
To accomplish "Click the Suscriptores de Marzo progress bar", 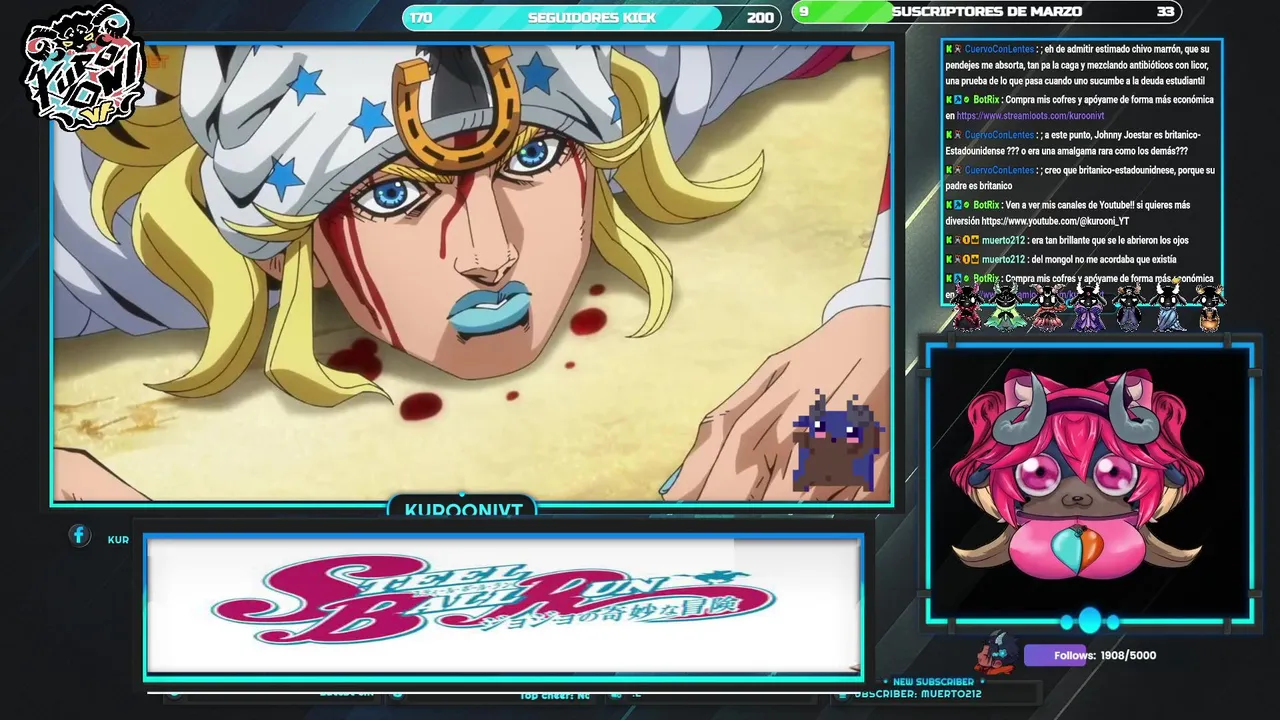I will coord(986,12).
